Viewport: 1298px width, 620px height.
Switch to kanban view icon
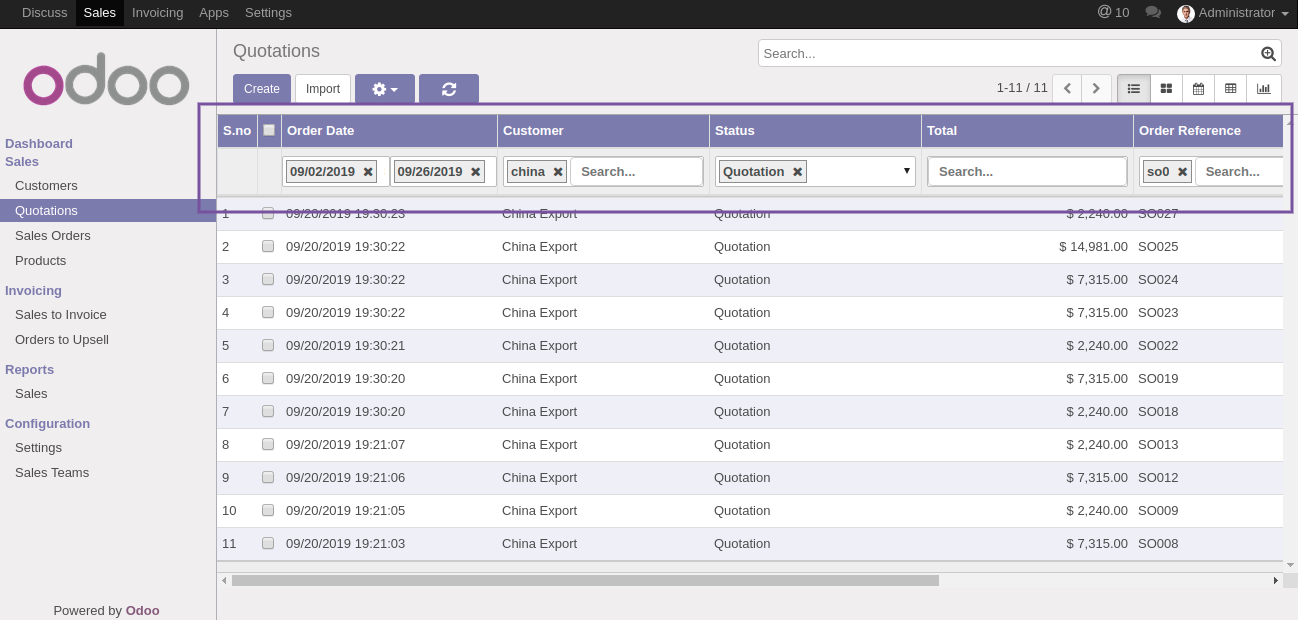(1166, 89)
